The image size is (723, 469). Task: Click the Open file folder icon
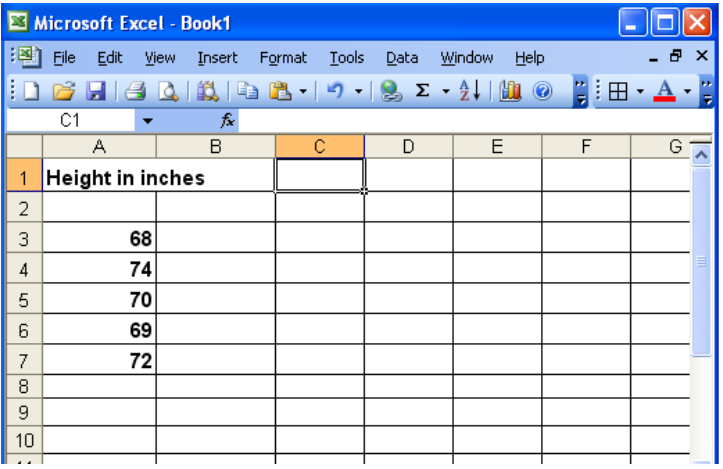click(x=64, y=92)
